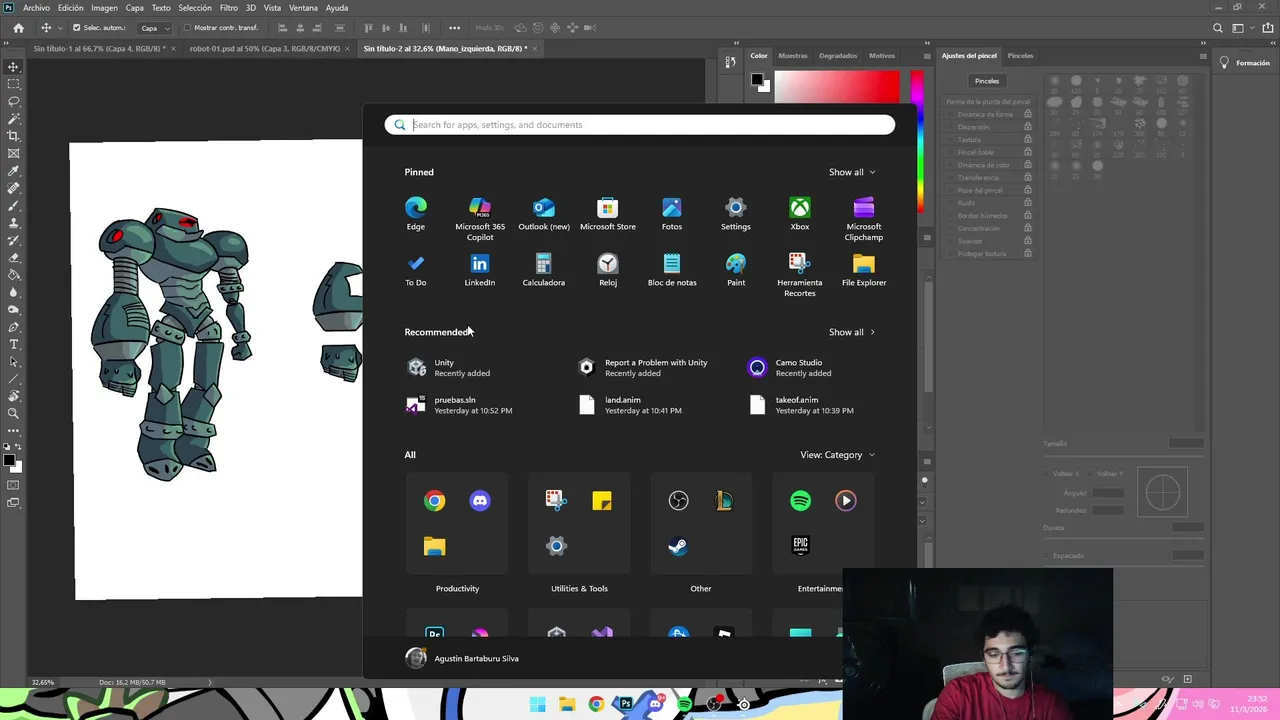This screenshot has height=720, width=1280.
Task: Select the History Brush tool
Action: click(x=13, y=240)
